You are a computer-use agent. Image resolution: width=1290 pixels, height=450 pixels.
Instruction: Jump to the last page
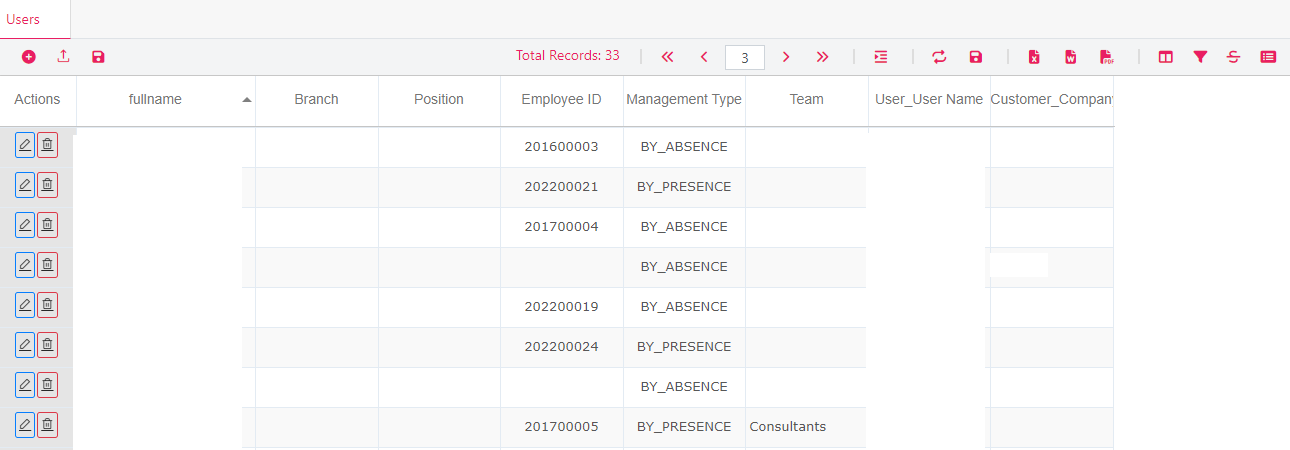[x=822, y=57]
